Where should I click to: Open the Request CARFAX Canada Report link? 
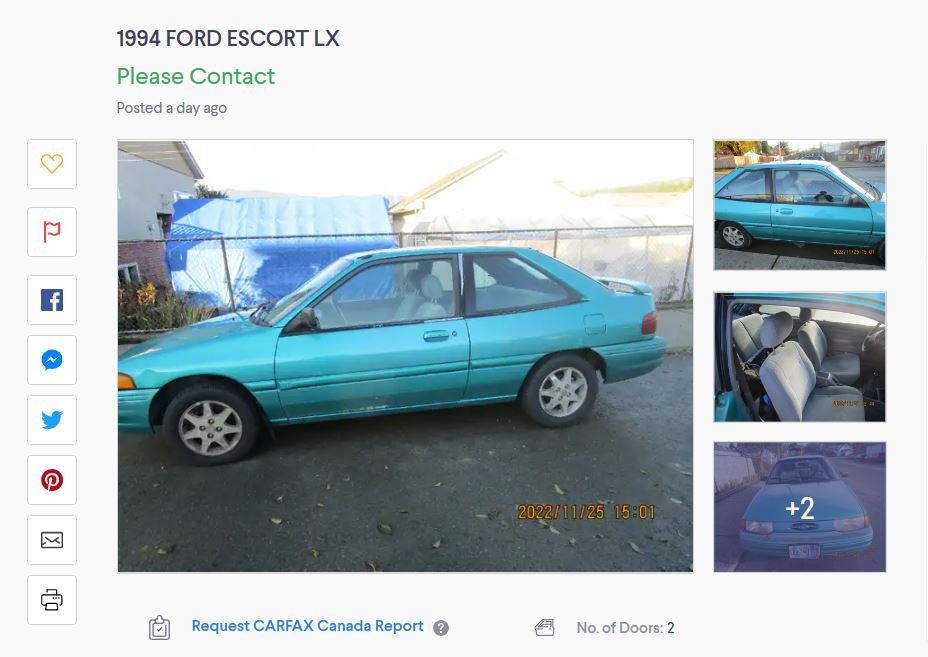coord(307,626)
